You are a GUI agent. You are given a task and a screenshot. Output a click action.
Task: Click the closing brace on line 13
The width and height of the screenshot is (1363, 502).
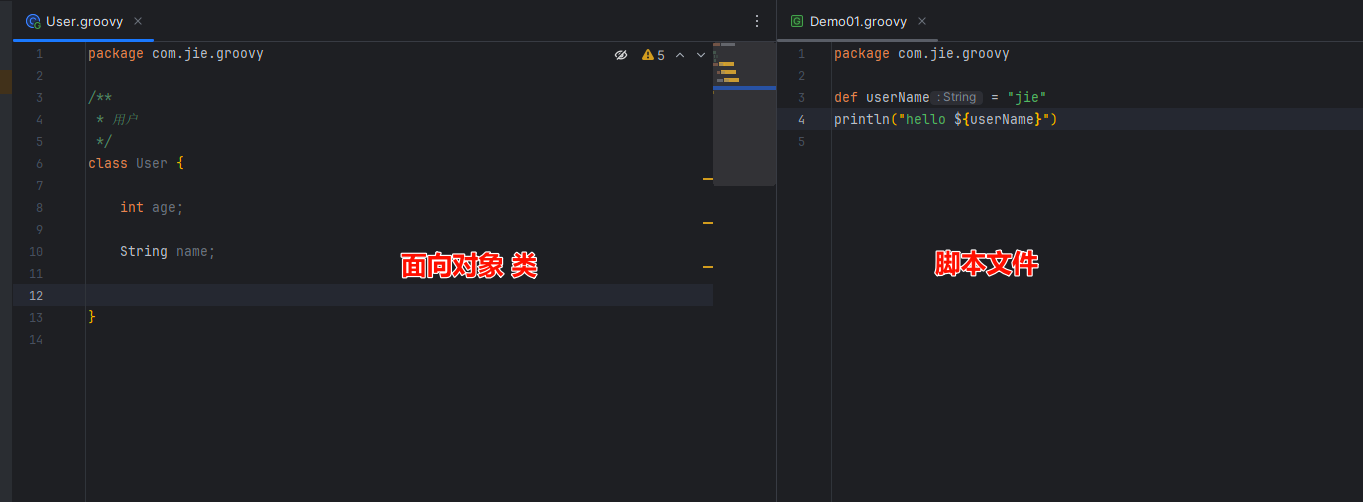[92, 317]
